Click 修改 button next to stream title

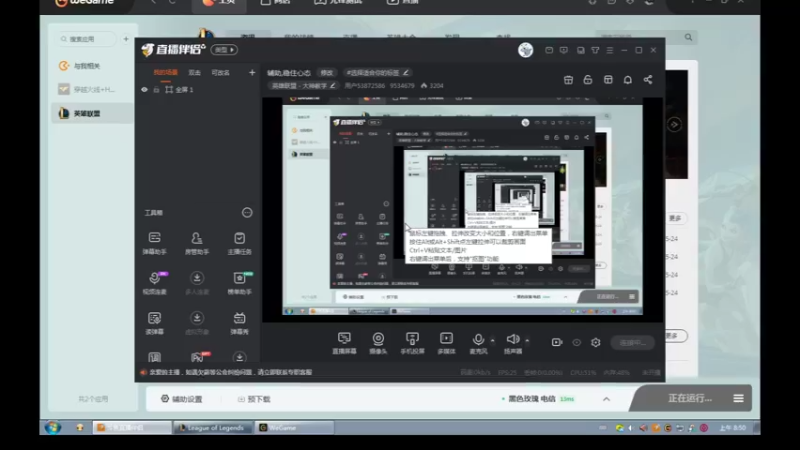pyautogui.click(x=327, y=72)
